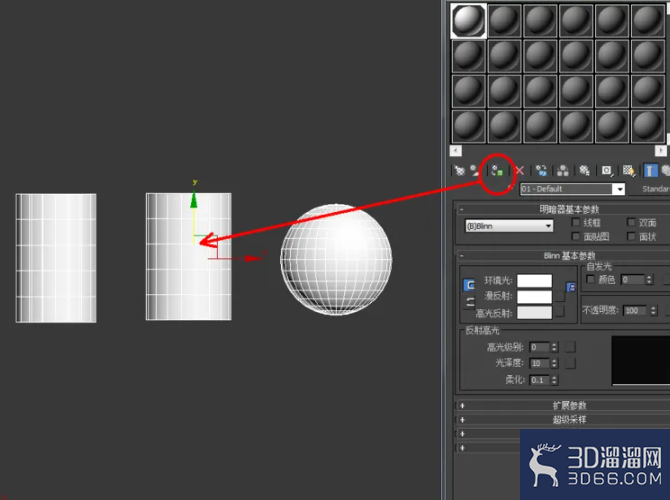Toggle Show Shaded Material in Viewport icon
Viewport: 670px width, 500px height.
[629, 171]
